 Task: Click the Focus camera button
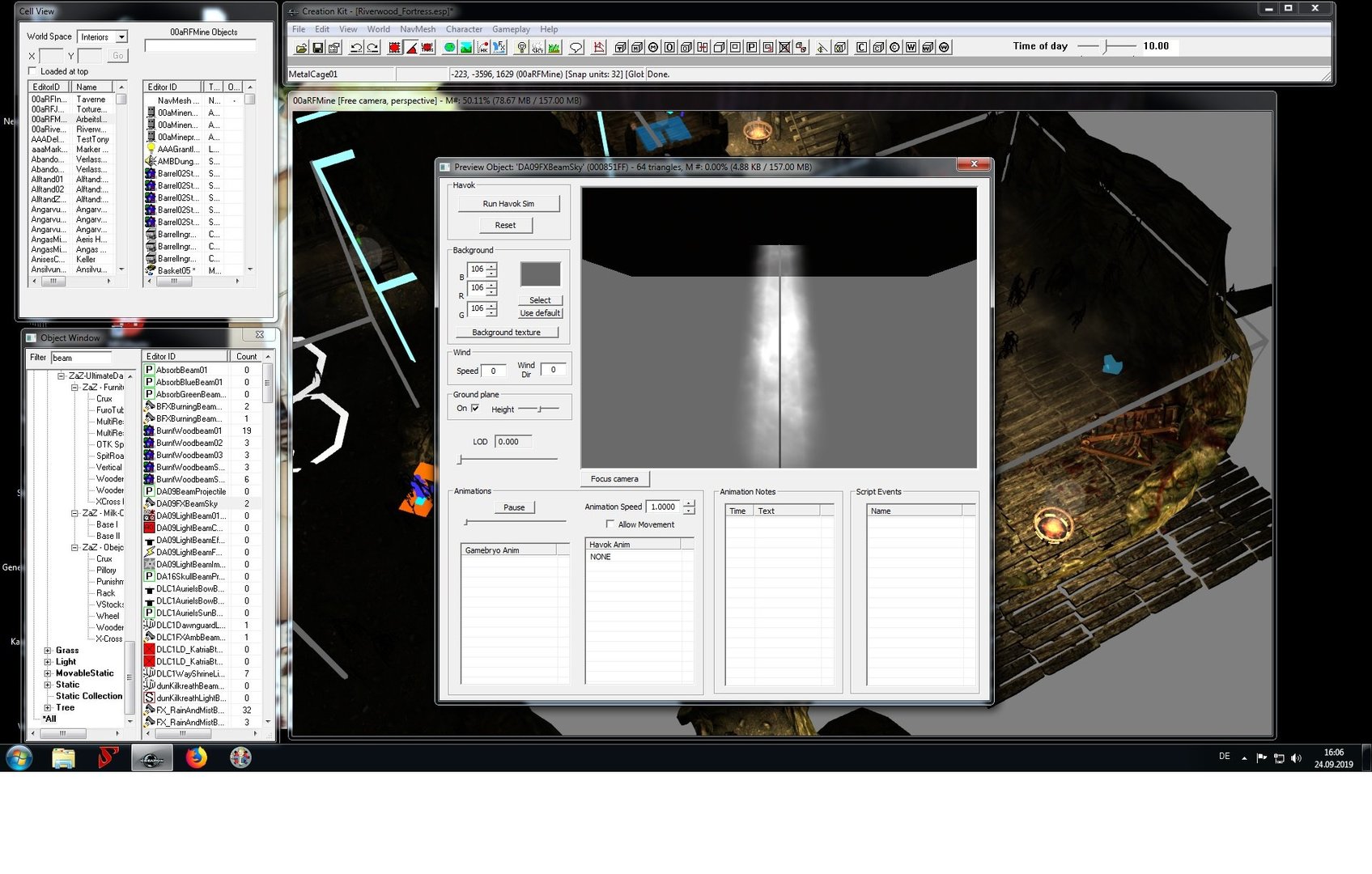(614, 479)
